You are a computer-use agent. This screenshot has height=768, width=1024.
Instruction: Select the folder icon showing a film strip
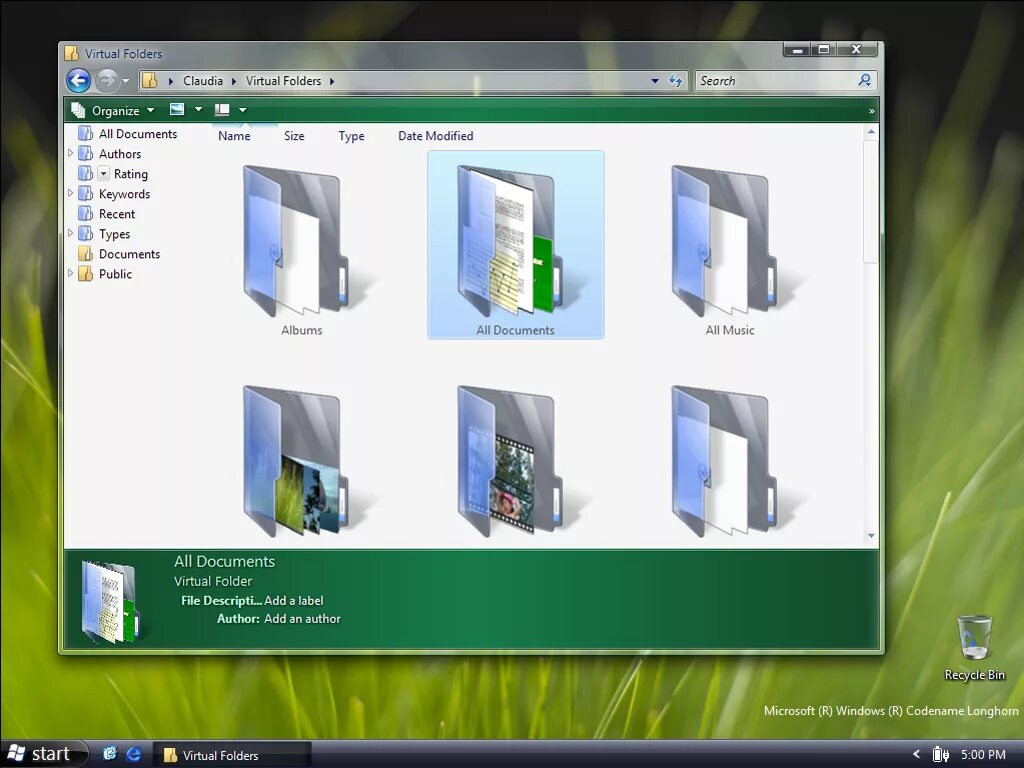[x=511, y=461]
